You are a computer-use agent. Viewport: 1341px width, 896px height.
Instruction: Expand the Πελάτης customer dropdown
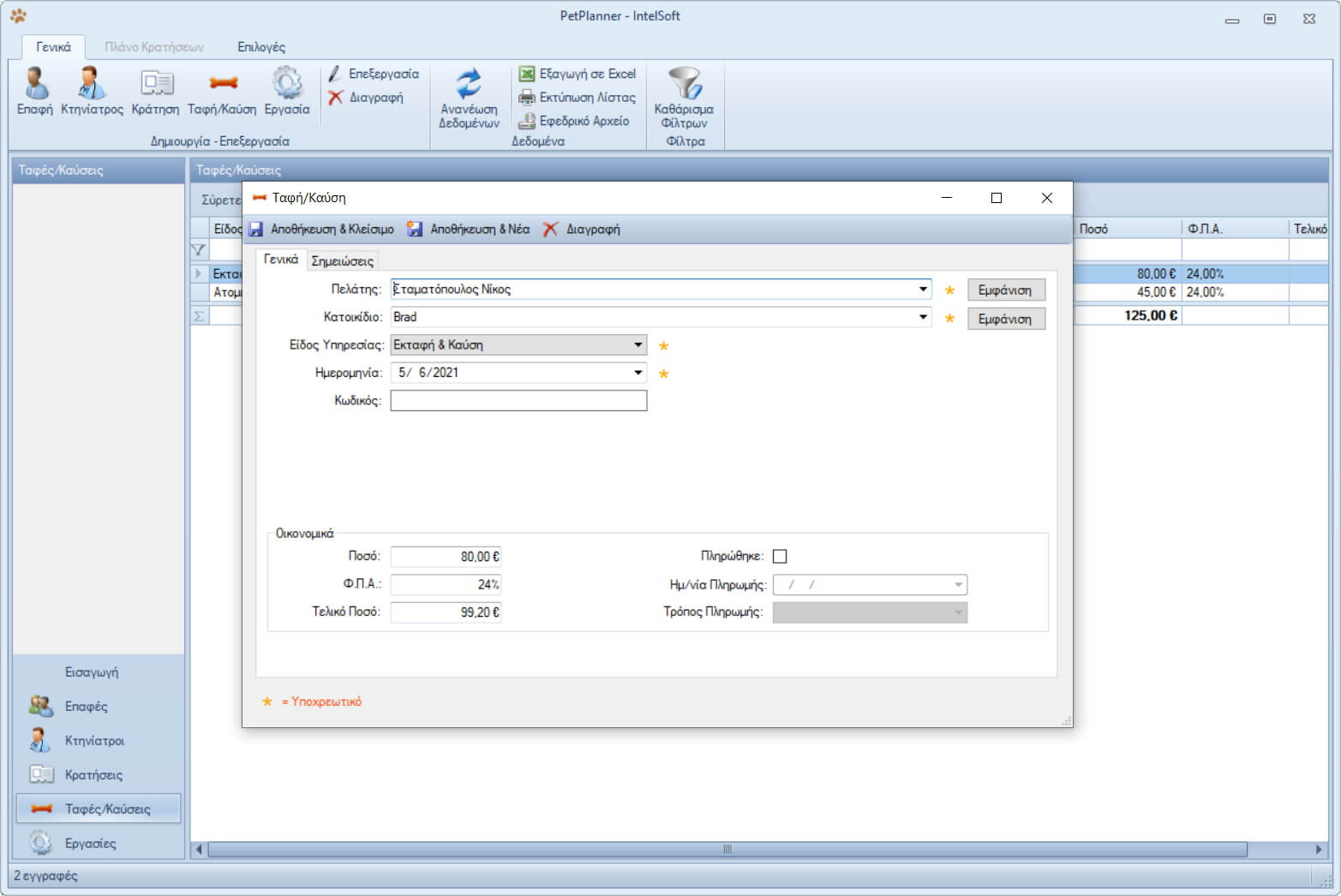[923, 290]
